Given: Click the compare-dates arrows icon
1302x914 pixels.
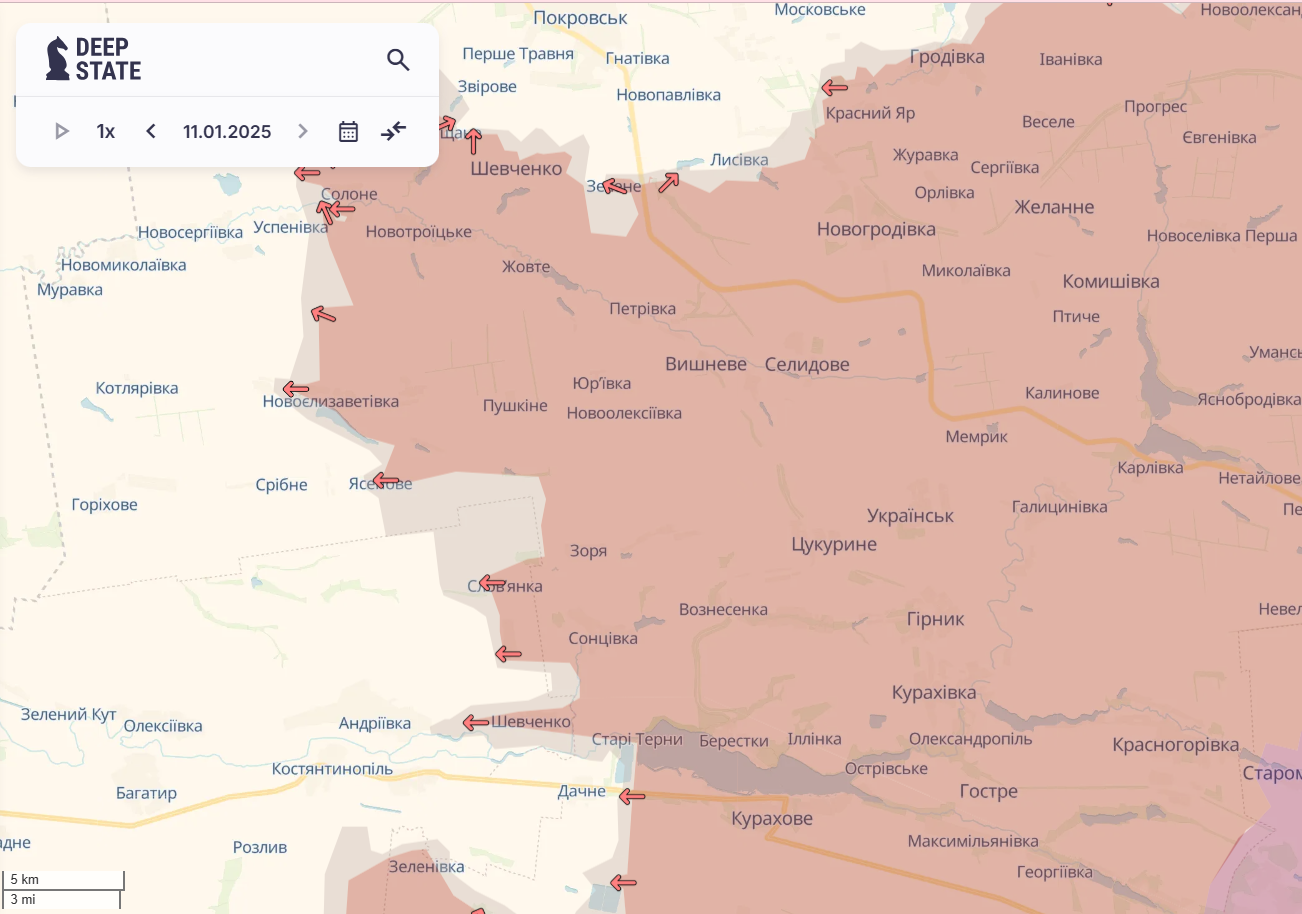Looking at the screenshot, I should coord(394,131).
